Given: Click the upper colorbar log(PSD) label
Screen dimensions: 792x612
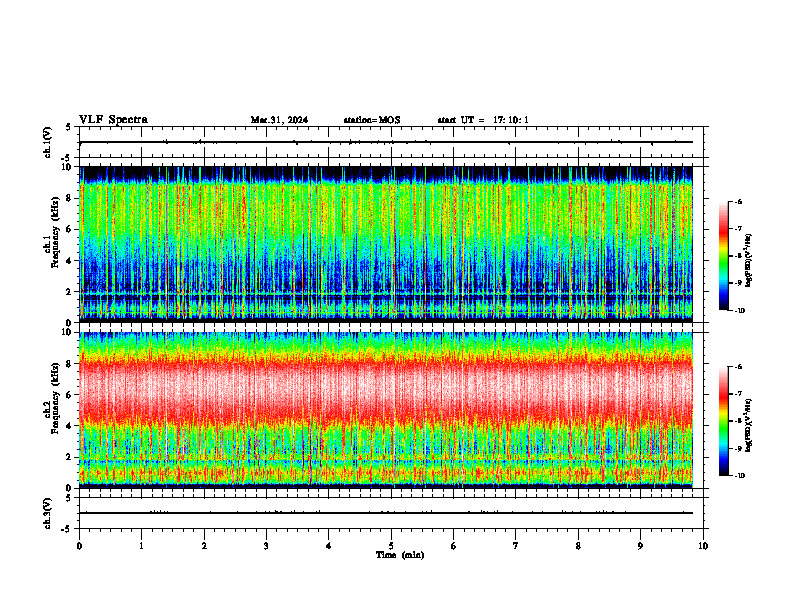Looking at the screenshot, I should [x=749, y=260].
